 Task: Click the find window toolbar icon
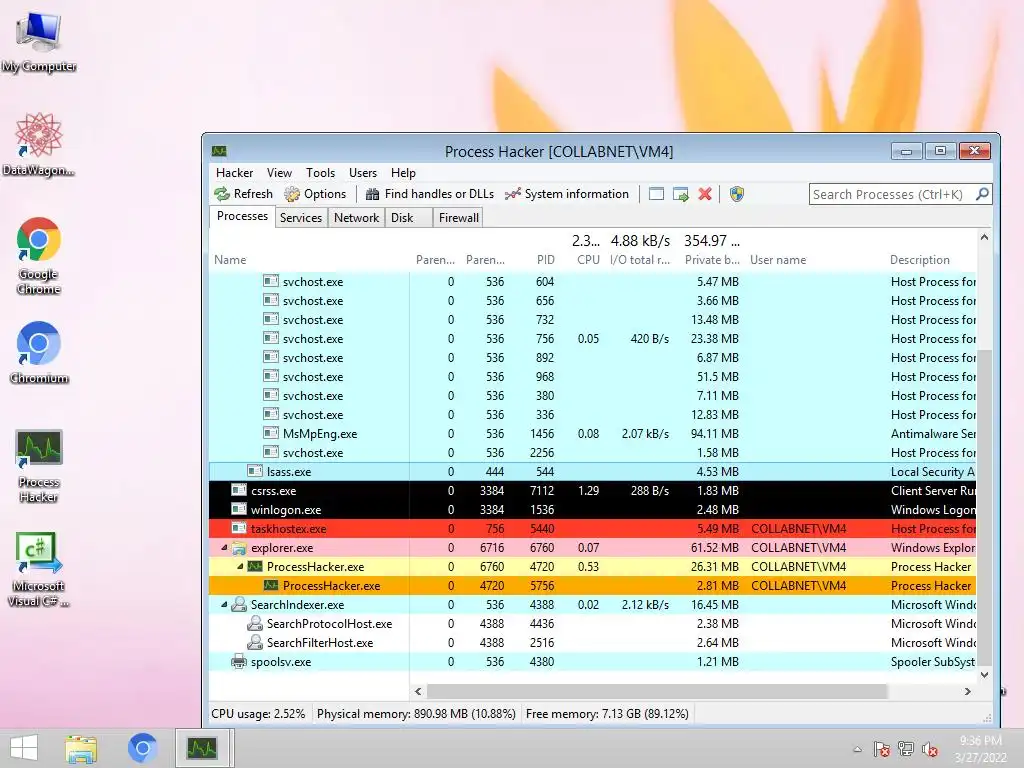[656, 194]
